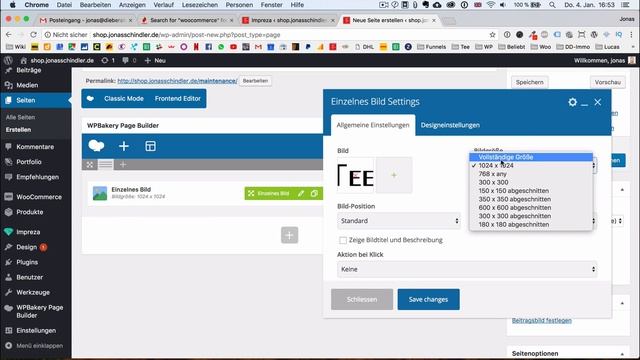The height and width of the screenshot is (360, 640).
Task: Choose 150 x 150 abgeschnitten option
Action: (x=531, y=191)
